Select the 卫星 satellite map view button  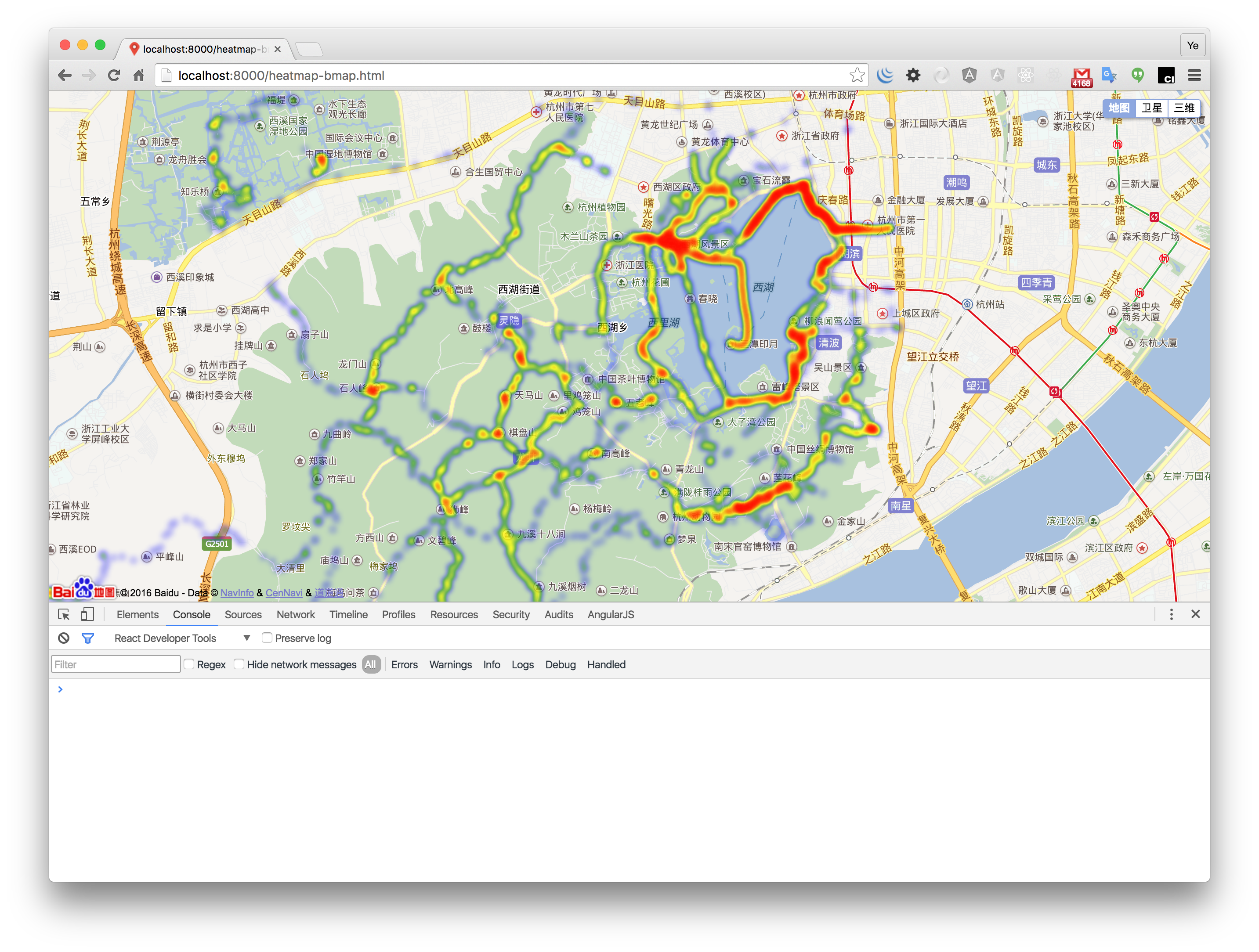[x=1153, y=108]
